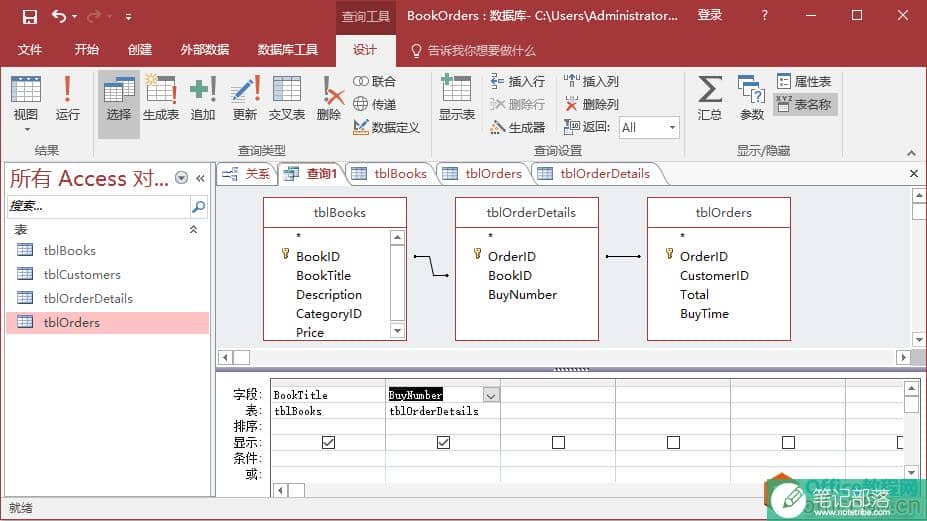Collapse the navigation pane with «
Image resolution: width=927 pixels, height=521 pixels.
200,178
